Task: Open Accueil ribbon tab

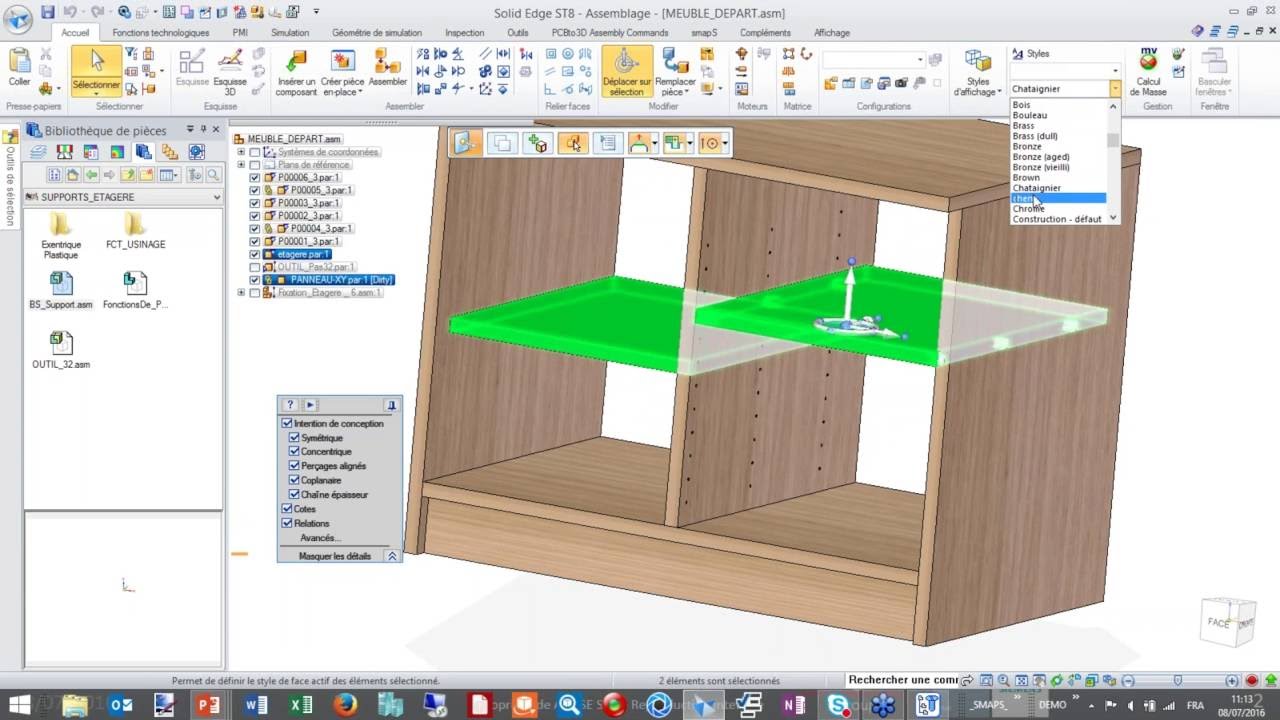Action: 75,33
